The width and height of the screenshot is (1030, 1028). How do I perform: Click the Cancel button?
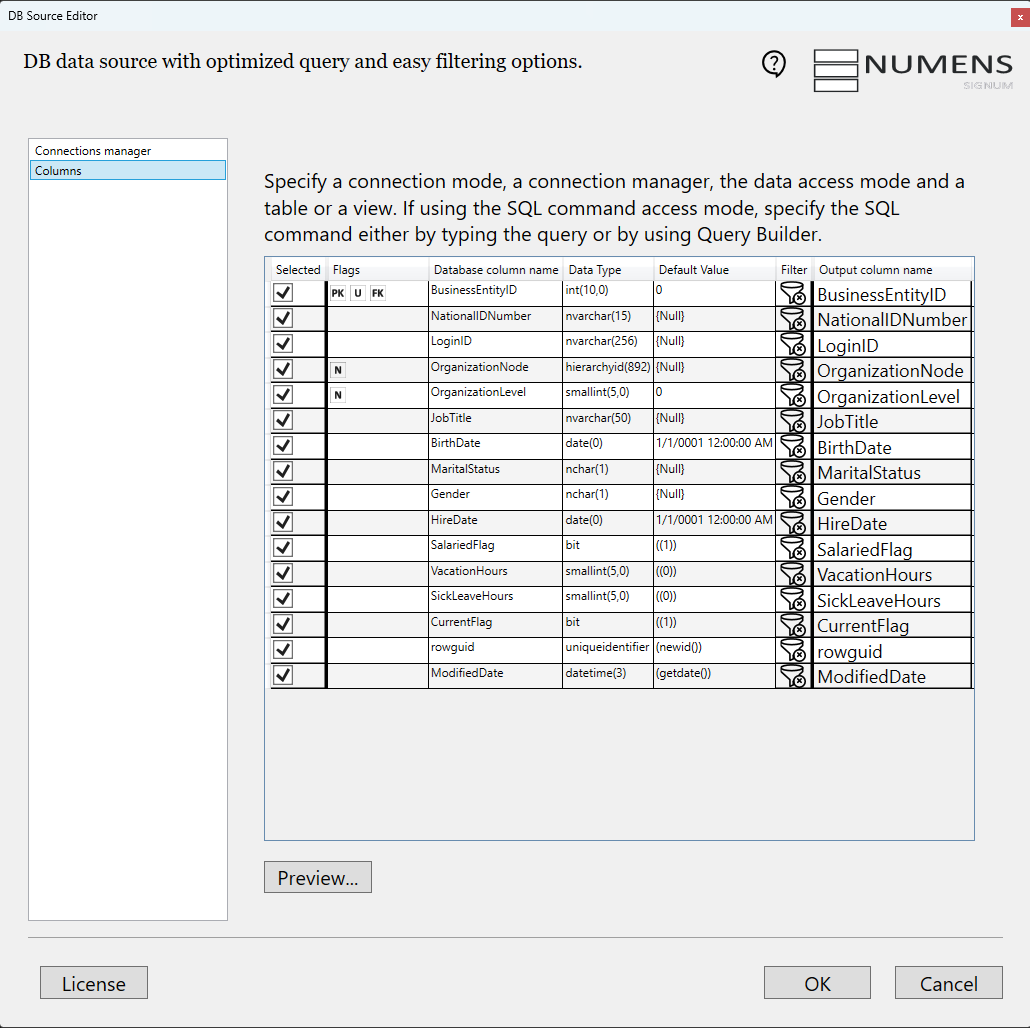pos(948,983)
